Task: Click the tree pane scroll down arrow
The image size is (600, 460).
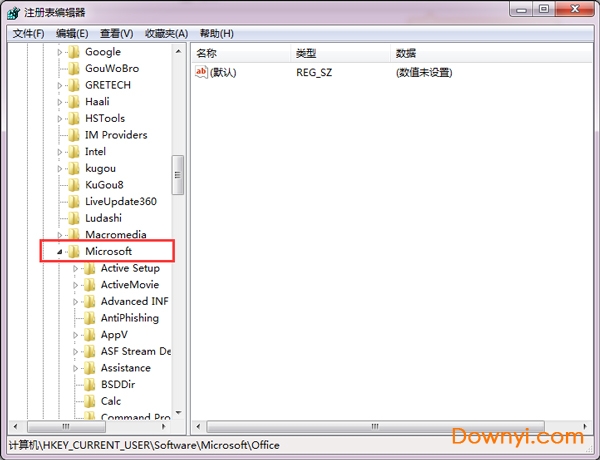Action: [x=178, y=413]
